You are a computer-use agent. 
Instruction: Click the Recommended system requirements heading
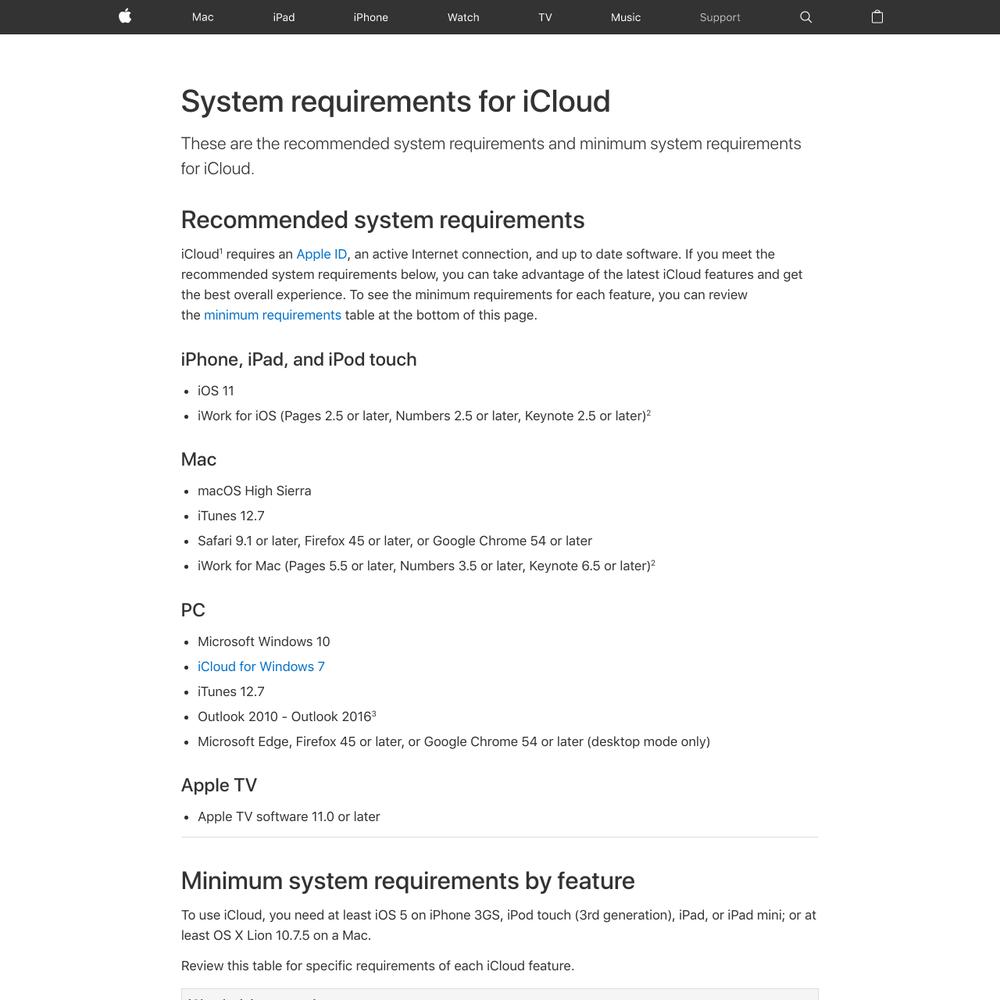383,220
